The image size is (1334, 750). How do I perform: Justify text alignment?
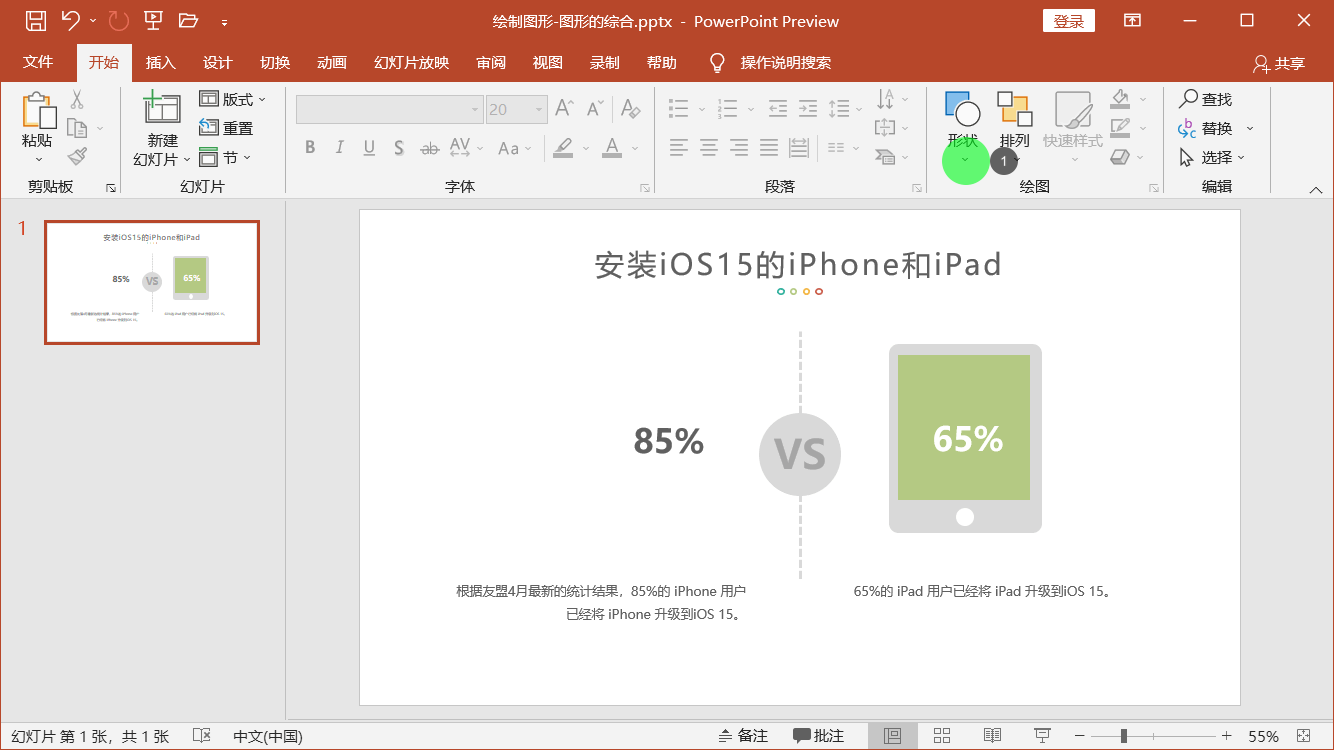(769, 148)
